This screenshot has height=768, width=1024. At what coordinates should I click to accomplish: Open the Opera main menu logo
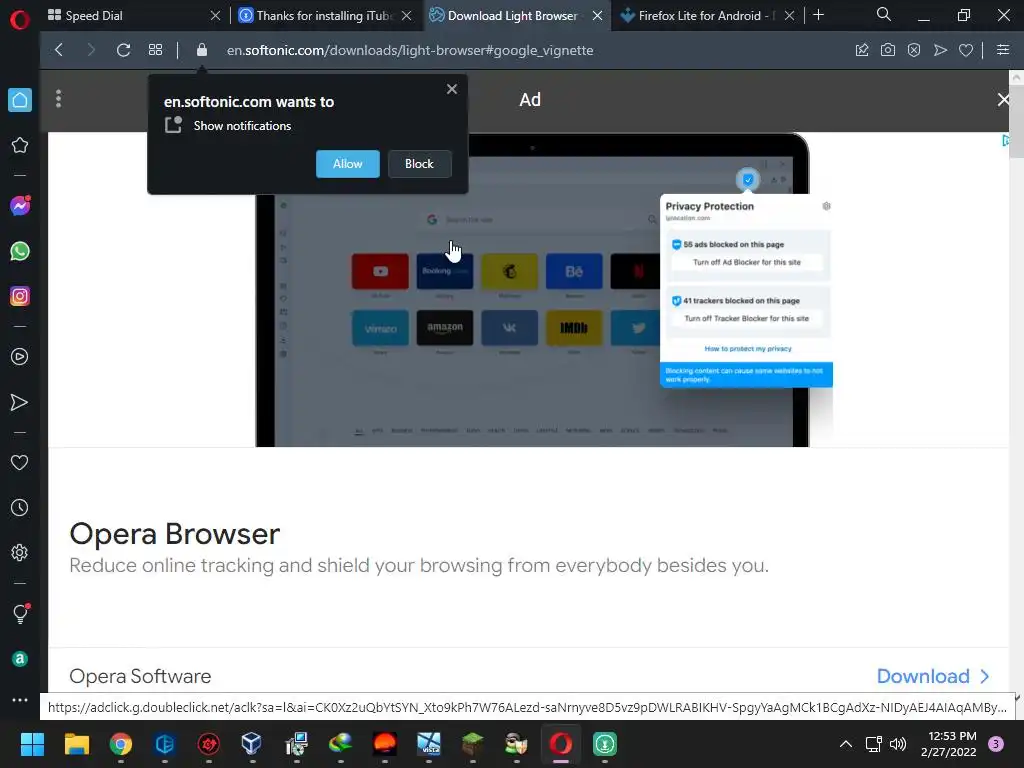point(20,20)
